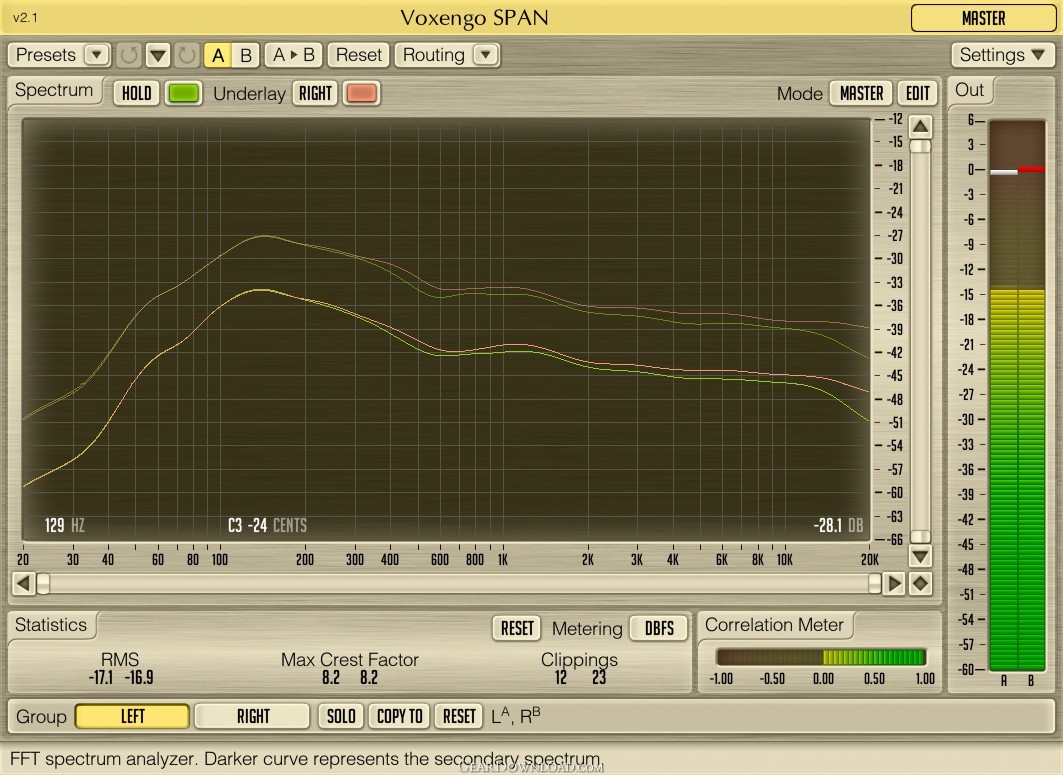Select the Out tab

[969, 90]
